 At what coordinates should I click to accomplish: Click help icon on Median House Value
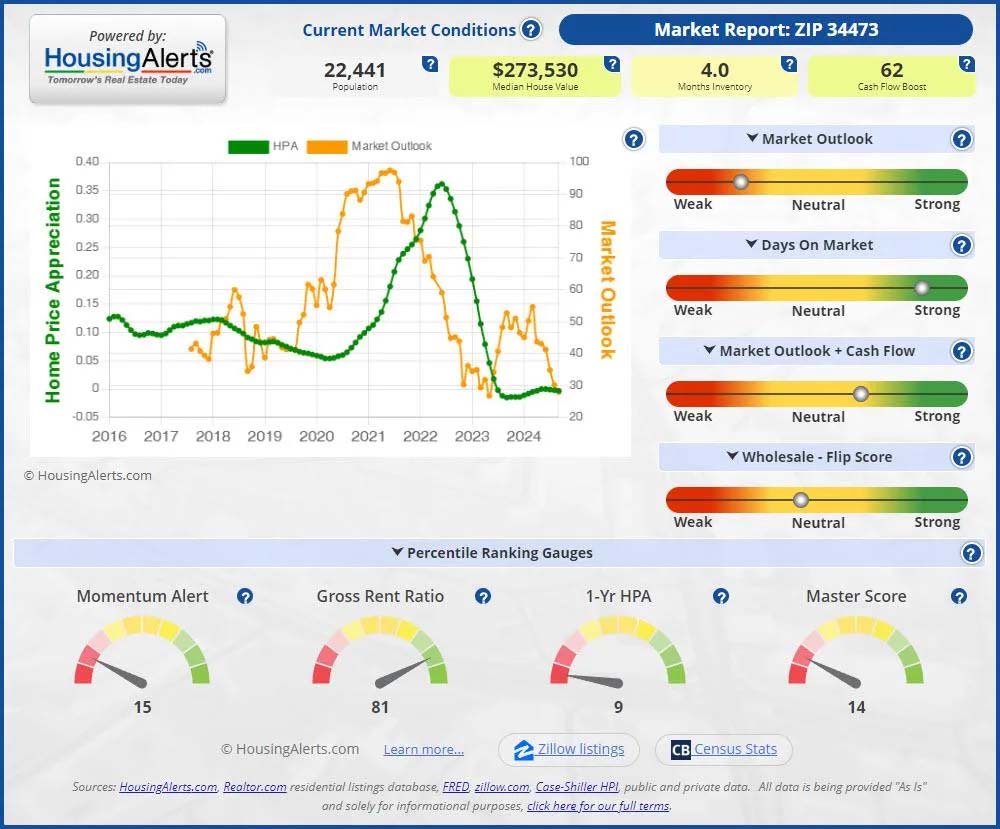612,65
